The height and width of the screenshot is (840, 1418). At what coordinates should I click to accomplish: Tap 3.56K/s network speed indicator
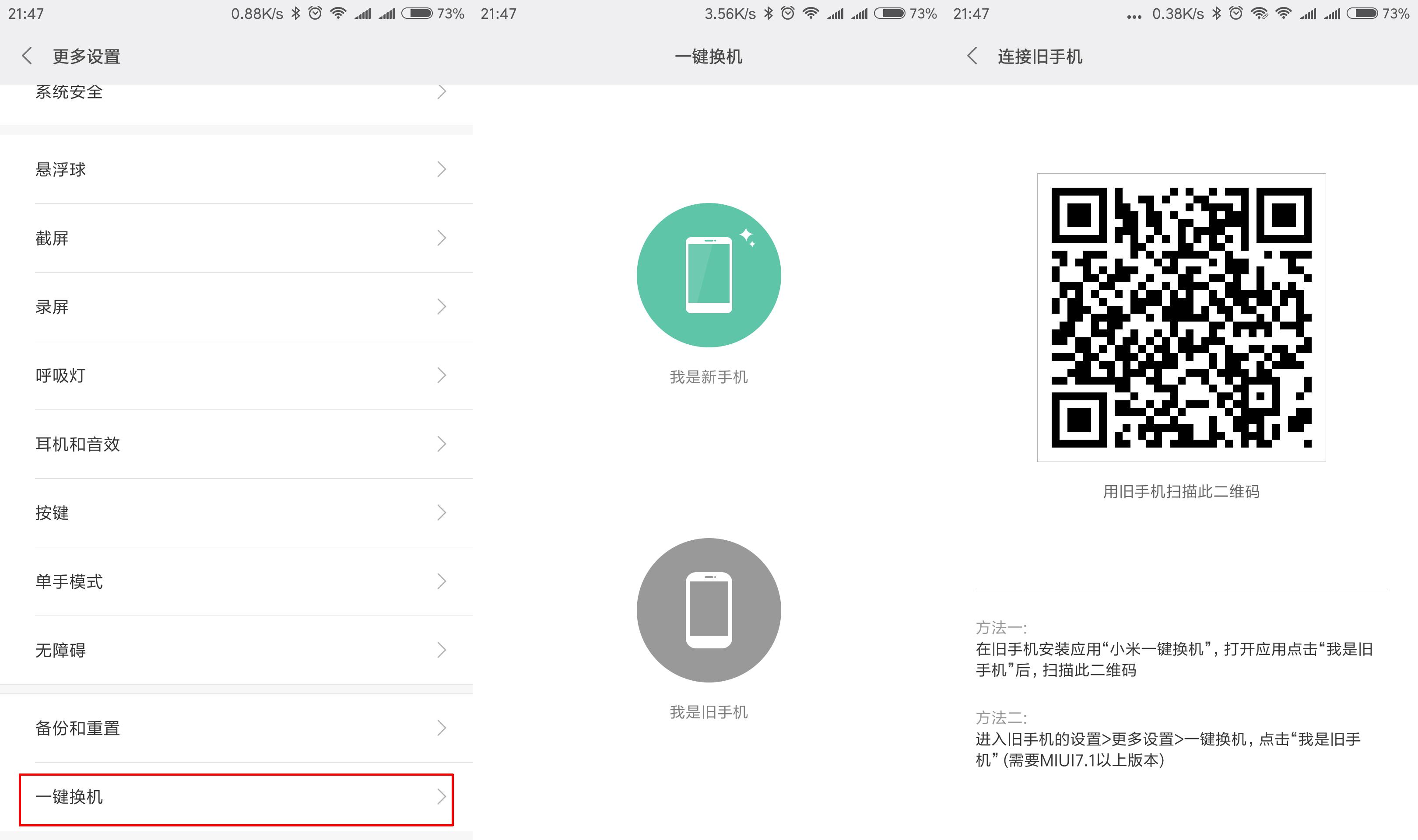(x=730, y=14)
